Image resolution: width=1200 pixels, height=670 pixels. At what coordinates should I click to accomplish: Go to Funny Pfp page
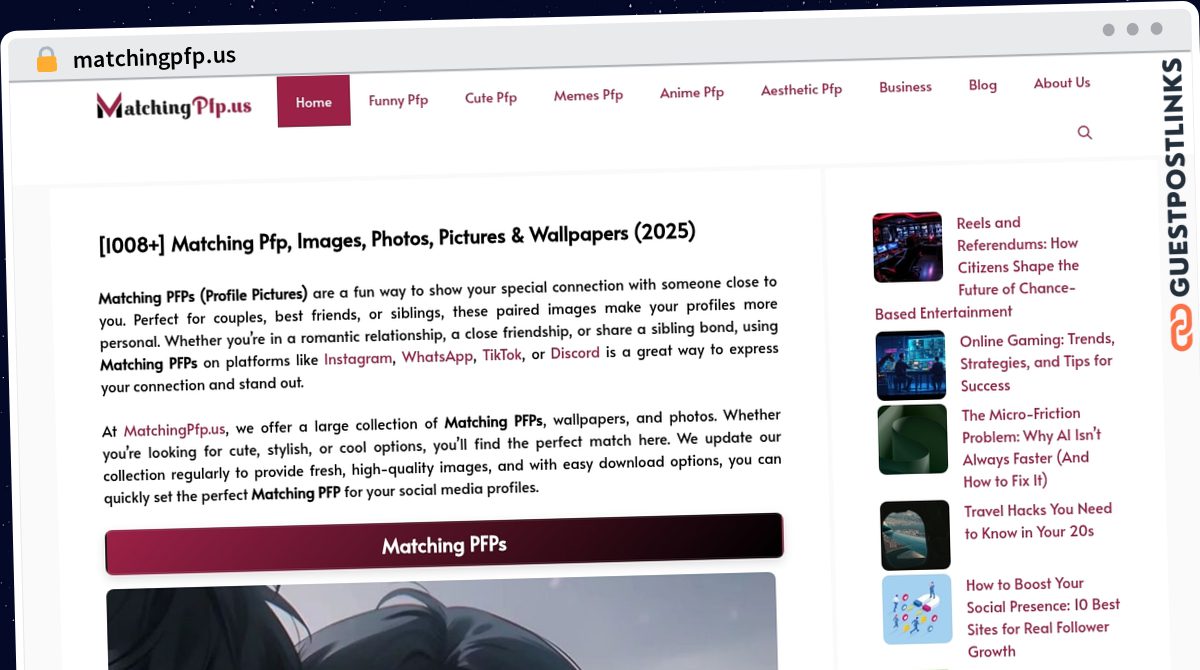(398, 100)
